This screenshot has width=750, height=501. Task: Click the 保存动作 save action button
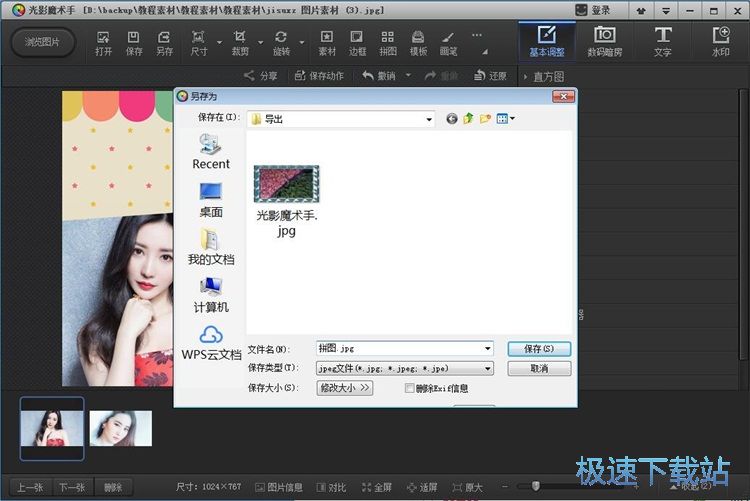pyautogui.click(x=319, y=76)
